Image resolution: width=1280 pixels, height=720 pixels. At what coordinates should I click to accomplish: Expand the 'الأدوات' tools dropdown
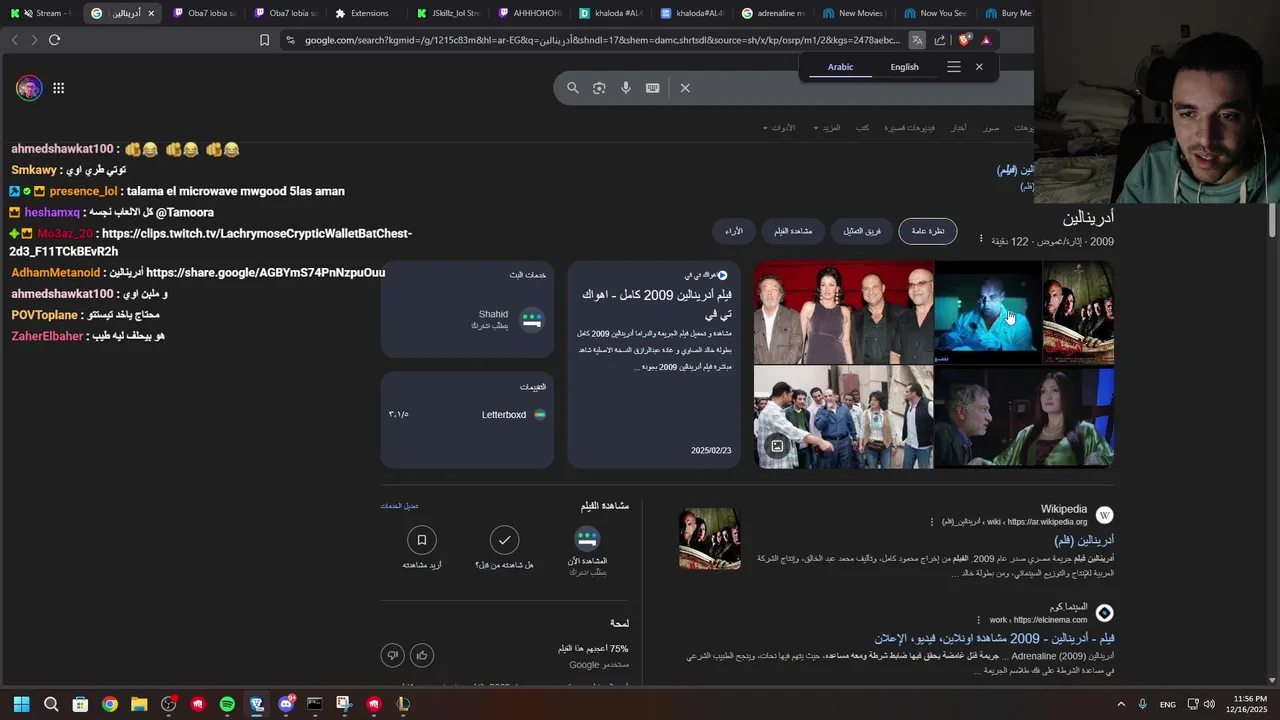tap(779, 128)
